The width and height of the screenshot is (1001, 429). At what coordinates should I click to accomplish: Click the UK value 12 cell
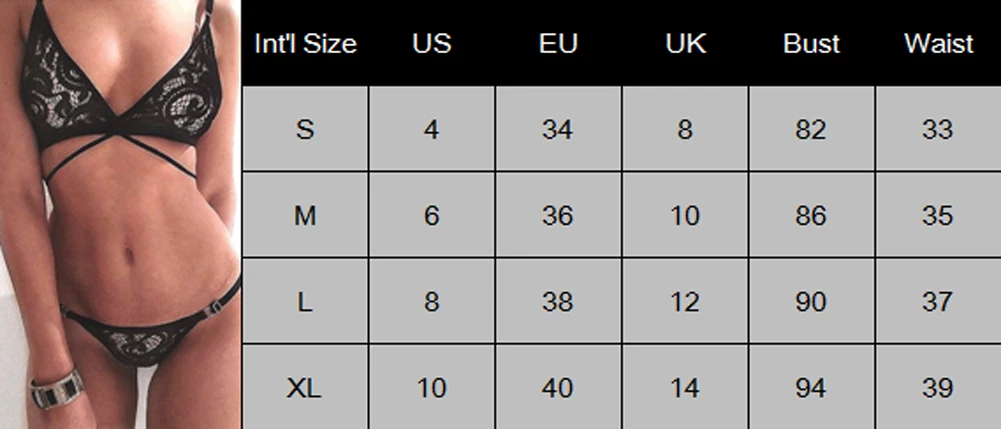tap(685, 301)
